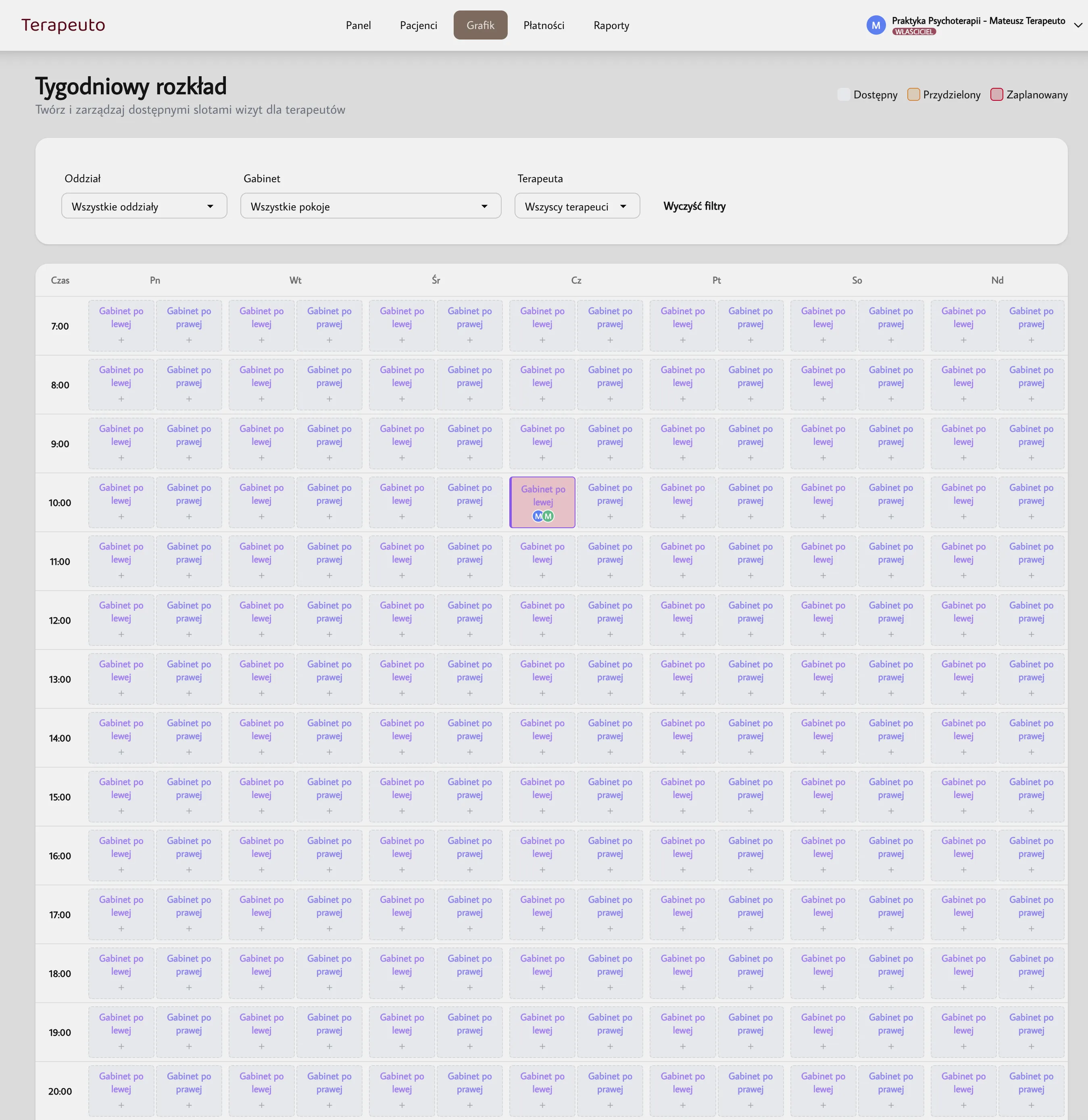The width and height of the screenshot is (1088, 1120).
Task: Add slot Sunday 13:00 Gabinet po lewej plus
Action: [963, 693]
